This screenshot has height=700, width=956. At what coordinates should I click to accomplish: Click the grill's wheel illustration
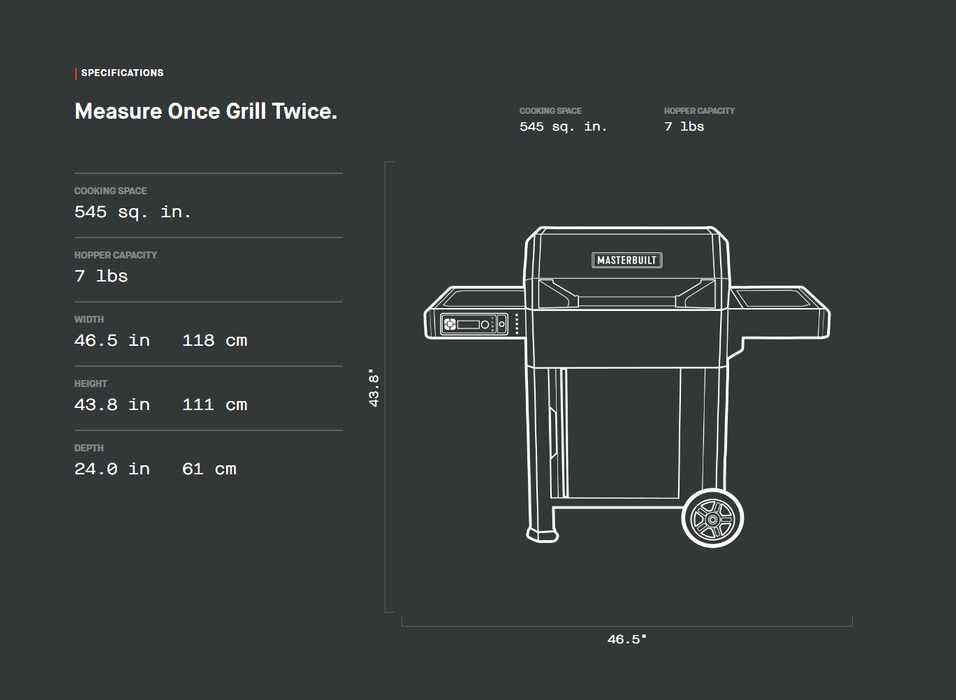click(713, 518)
